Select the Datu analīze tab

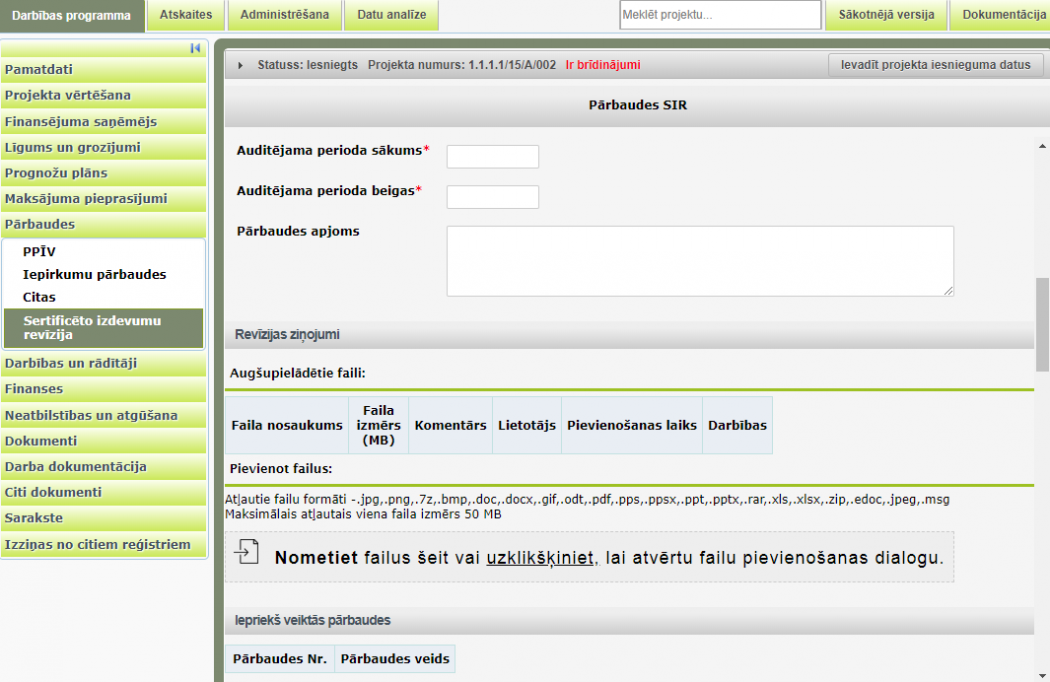pyautogui.click(x=391, y=15)
